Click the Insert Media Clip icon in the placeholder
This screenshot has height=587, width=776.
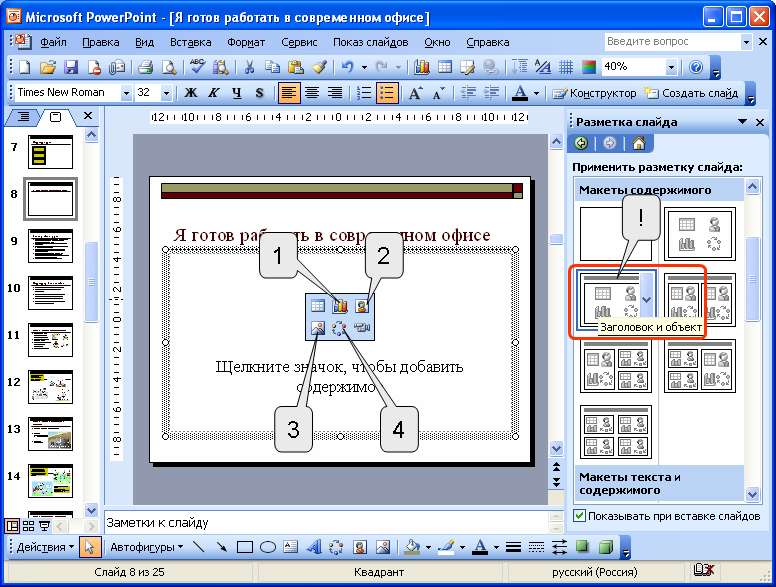[362, 328]
